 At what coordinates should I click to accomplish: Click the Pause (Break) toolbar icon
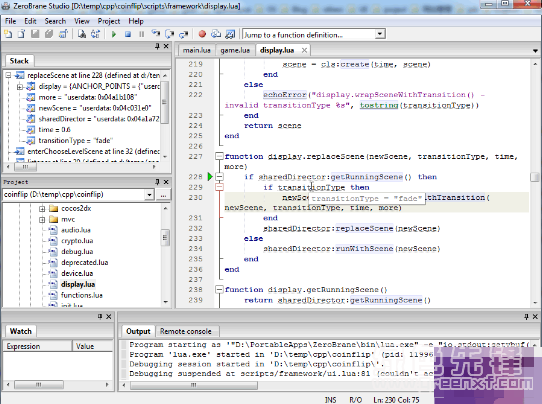(x=142, y=34)
